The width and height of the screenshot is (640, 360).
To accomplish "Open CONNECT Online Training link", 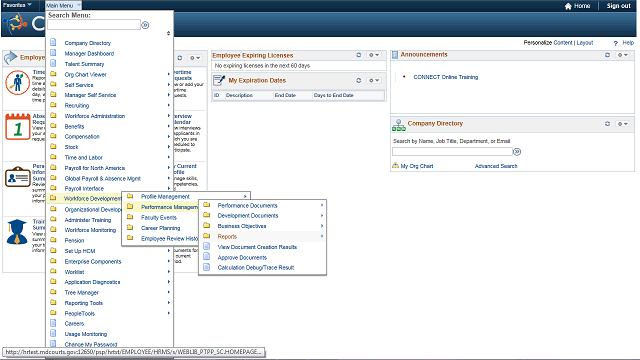I will [x=446, y=77].
